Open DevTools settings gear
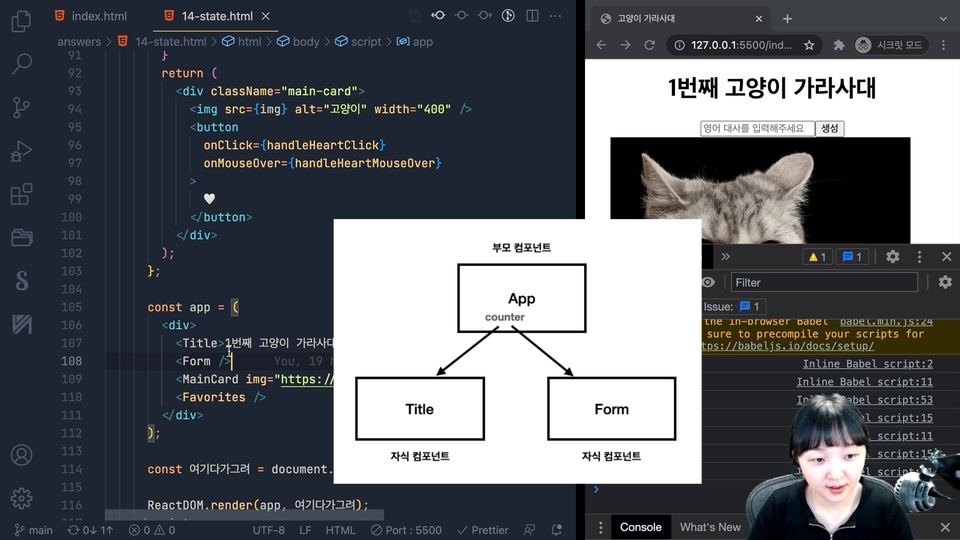The width and height of the screenshot is (960, 540). coord(893,257)
